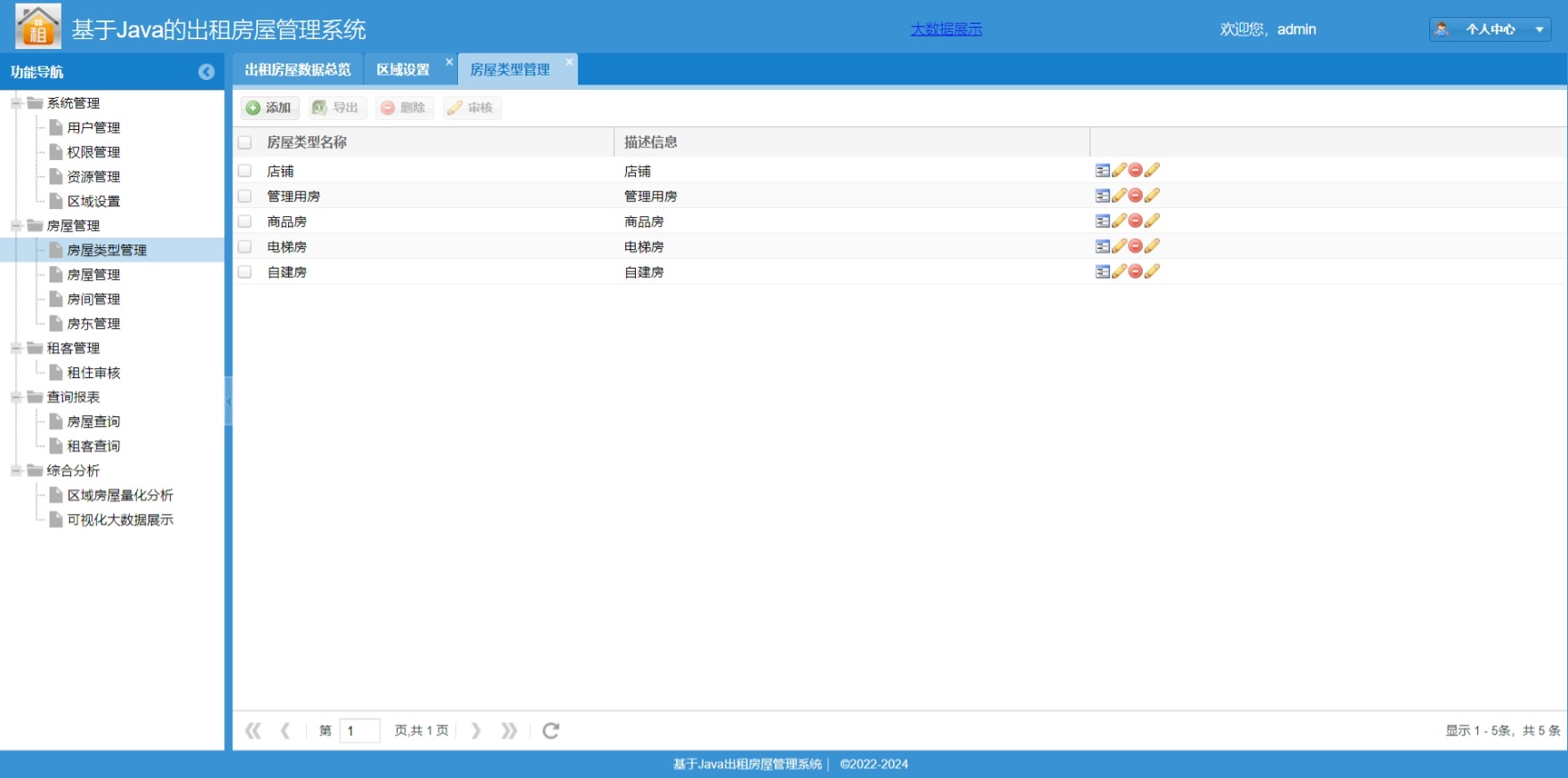Check the checkbox for 管理用房 row
Viewport: 1568px width, 778px height.
pos(245,196)
